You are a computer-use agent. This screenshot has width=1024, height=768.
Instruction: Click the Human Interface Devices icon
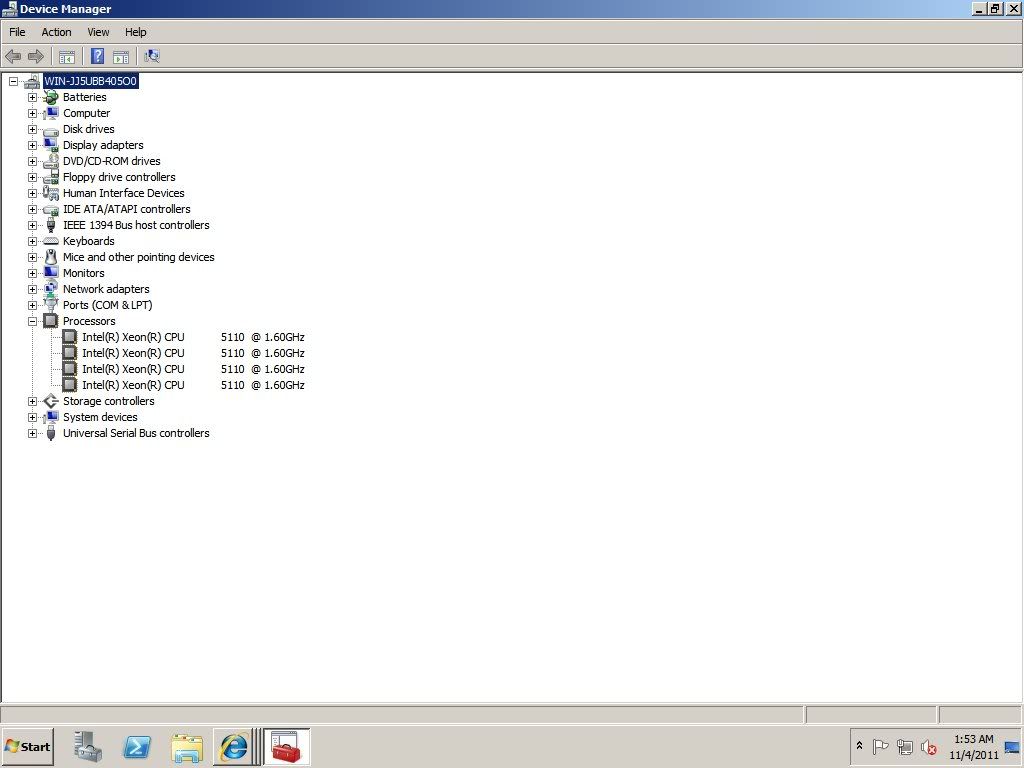coord(50,193)
